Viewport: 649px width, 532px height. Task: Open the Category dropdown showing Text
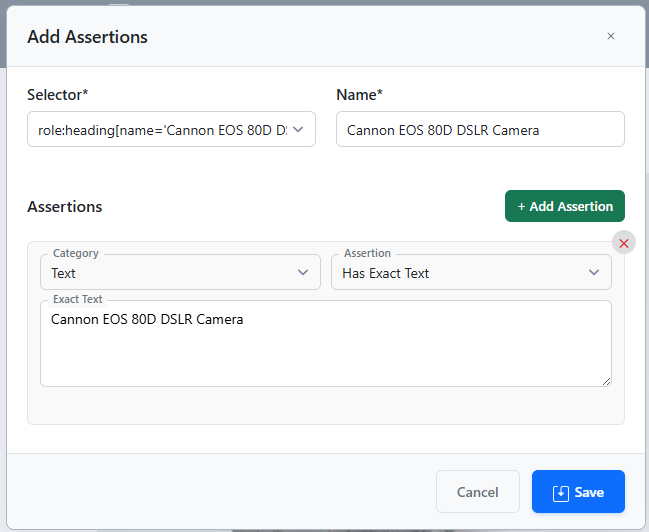[180, 272]
